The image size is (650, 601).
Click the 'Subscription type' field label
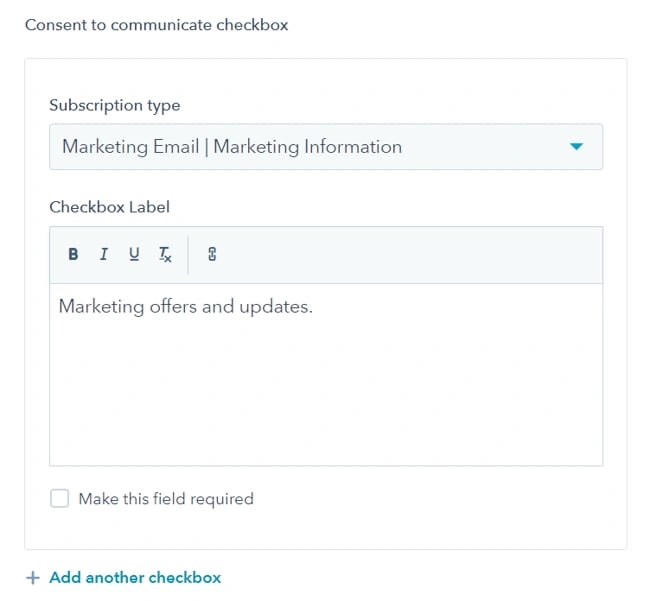tap(115, 105)
